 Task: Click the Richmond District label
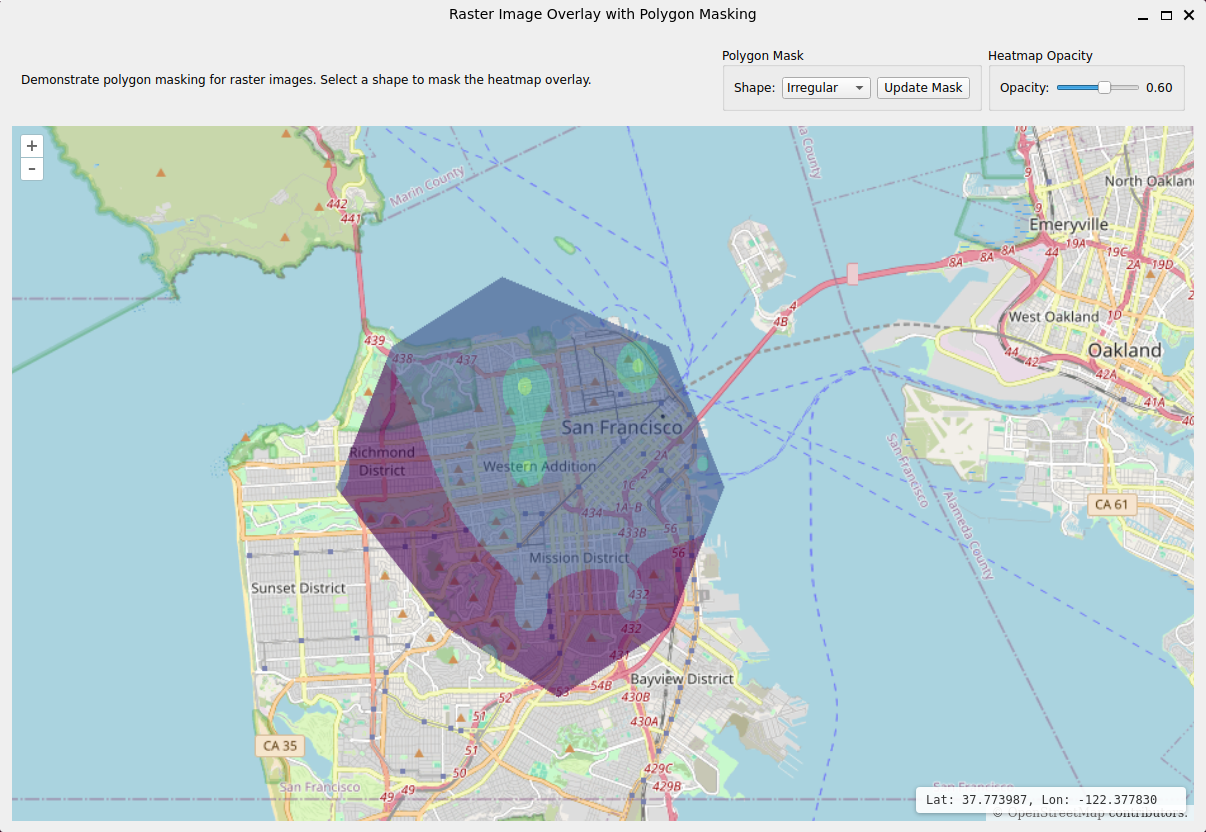point(382,461)
